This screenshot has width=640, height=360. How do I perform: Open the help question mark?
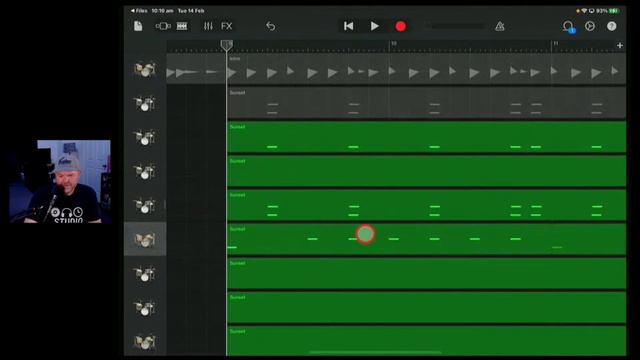click(611, 26)
